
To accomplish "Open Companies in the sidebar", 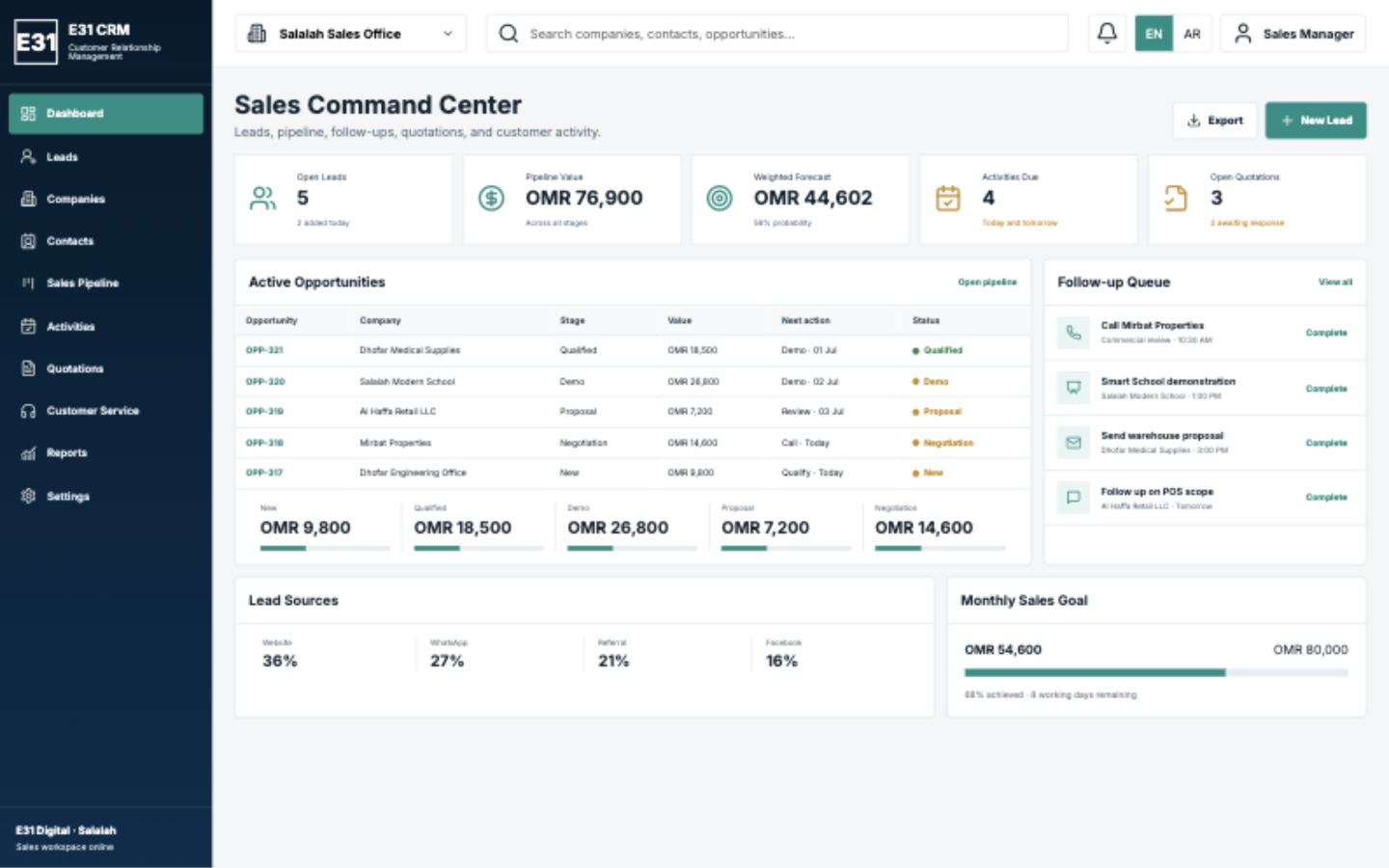I will pyautogui.click(x=106, y=199).
